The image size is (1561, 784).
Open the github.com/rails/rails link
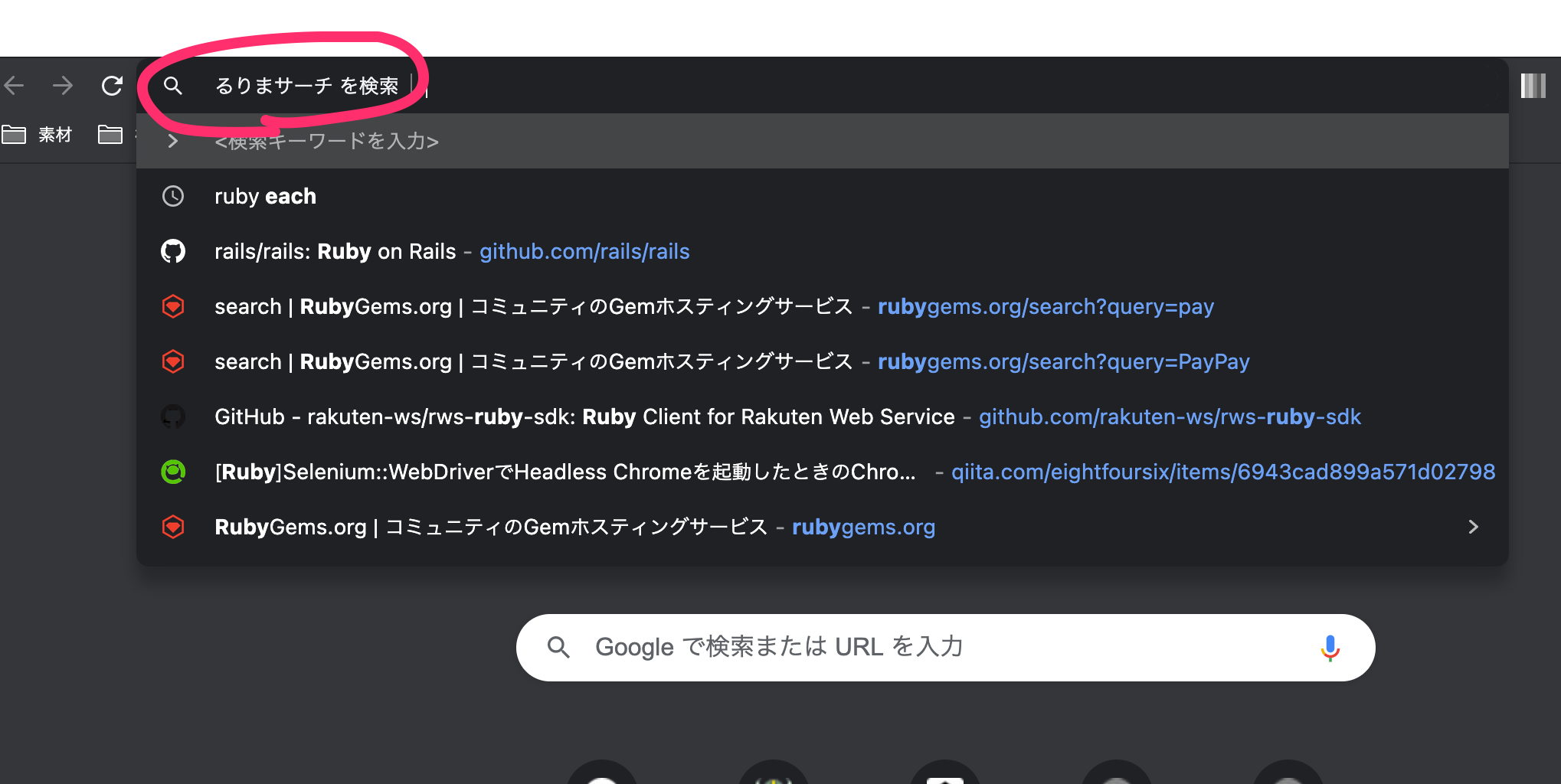pyautogui.click(x=584, y=251)
